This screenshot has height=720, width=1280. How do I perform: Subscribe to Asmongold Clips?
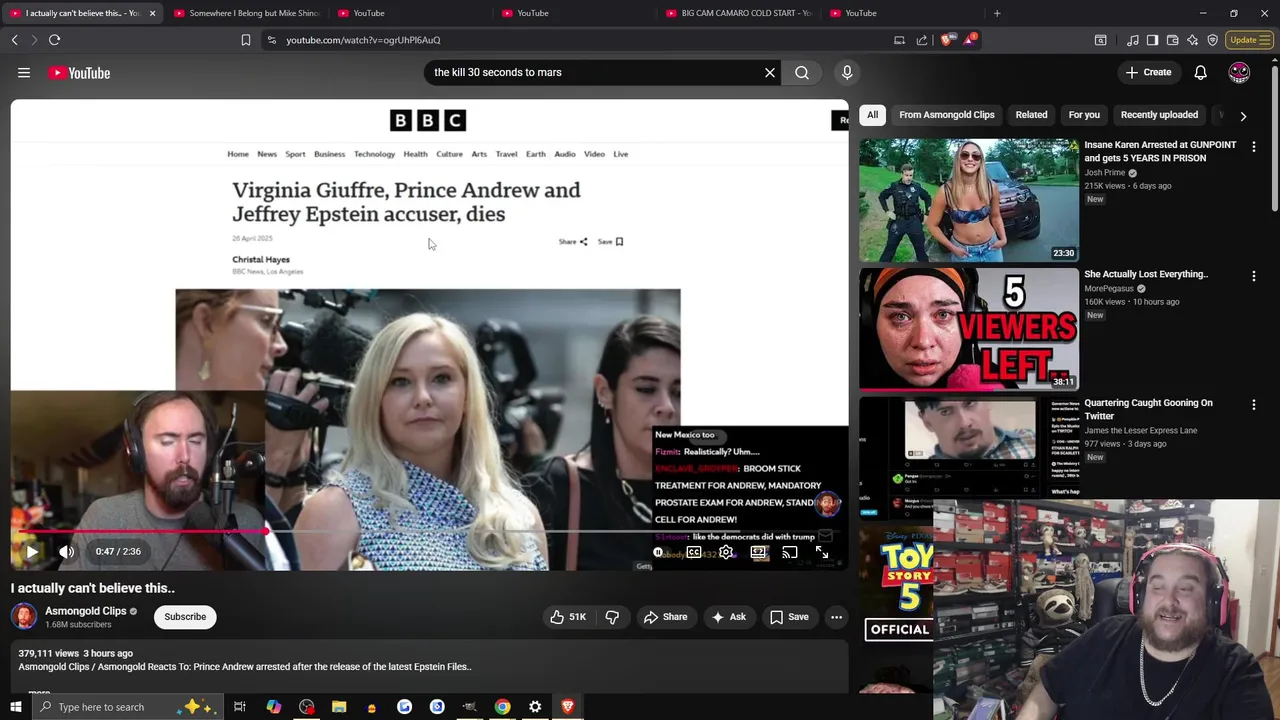click(x=185, y=617)
